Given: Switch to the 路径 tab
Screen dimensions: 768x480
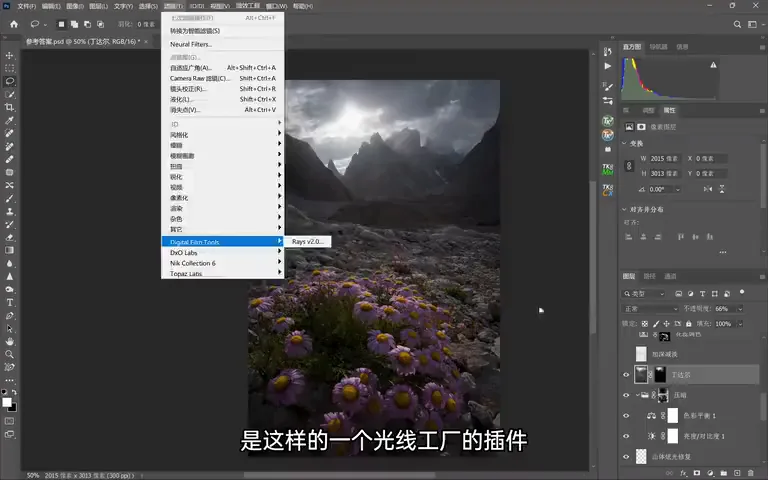Looking at the screenshot, I should 649,276.
